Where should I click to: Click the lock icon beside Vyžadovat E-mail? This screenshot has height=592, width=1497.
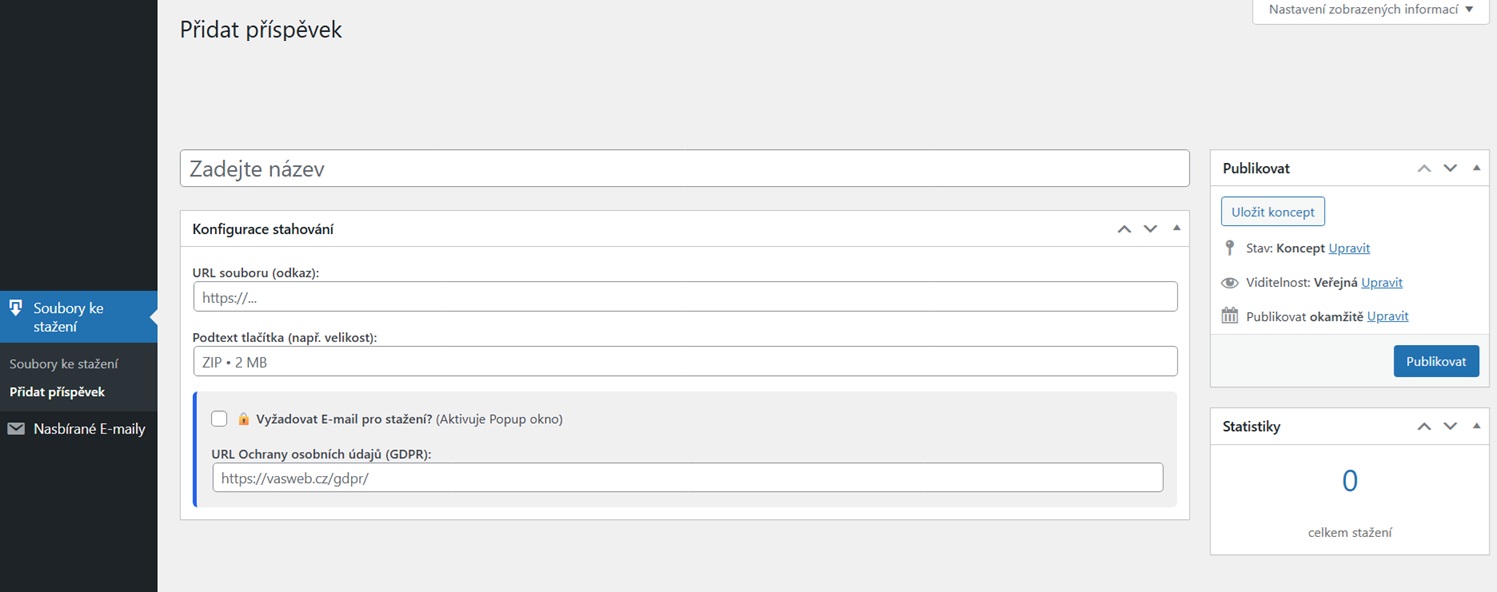point(244,419)
